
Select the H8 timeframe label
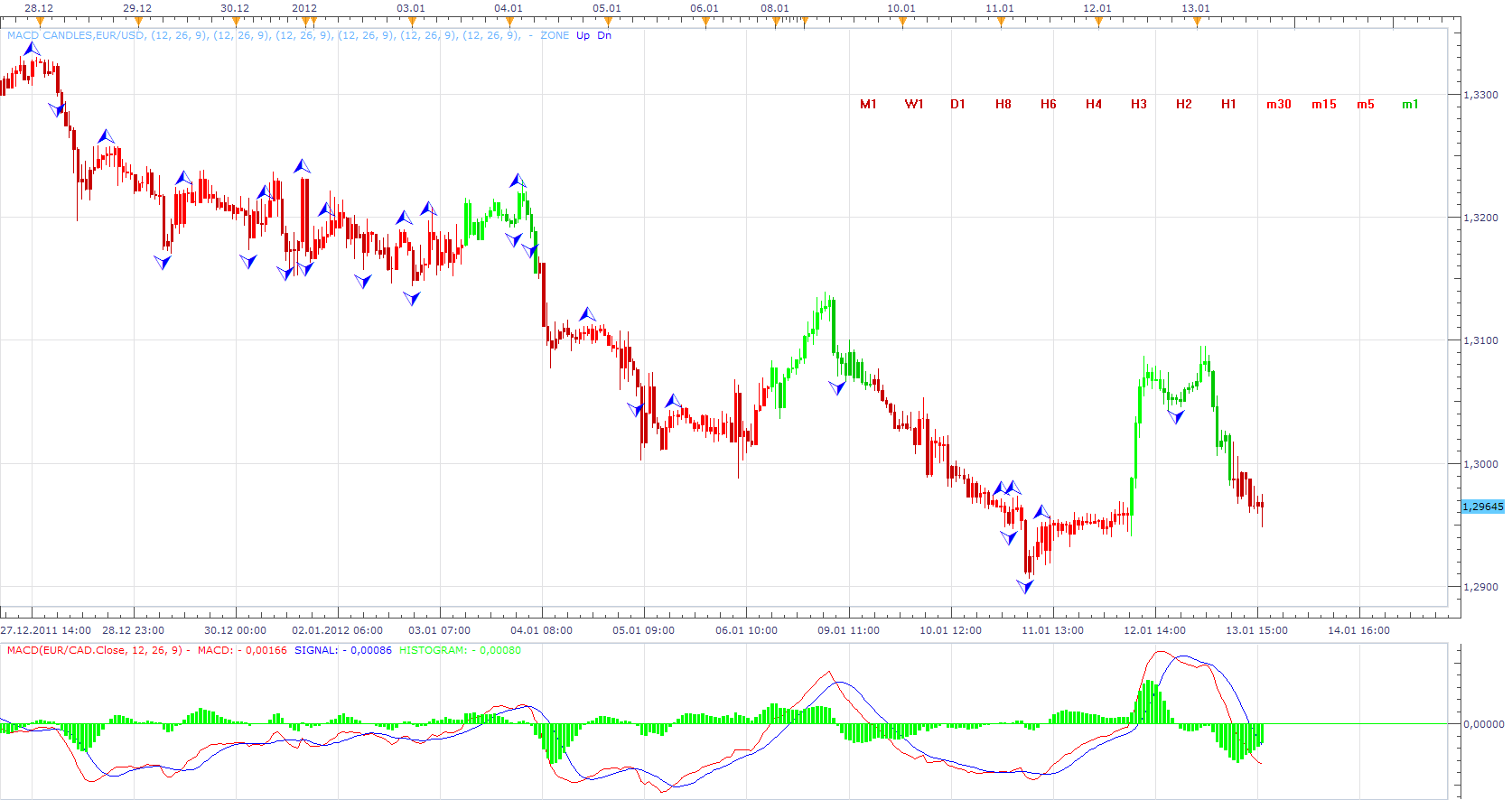(1003, 105)
